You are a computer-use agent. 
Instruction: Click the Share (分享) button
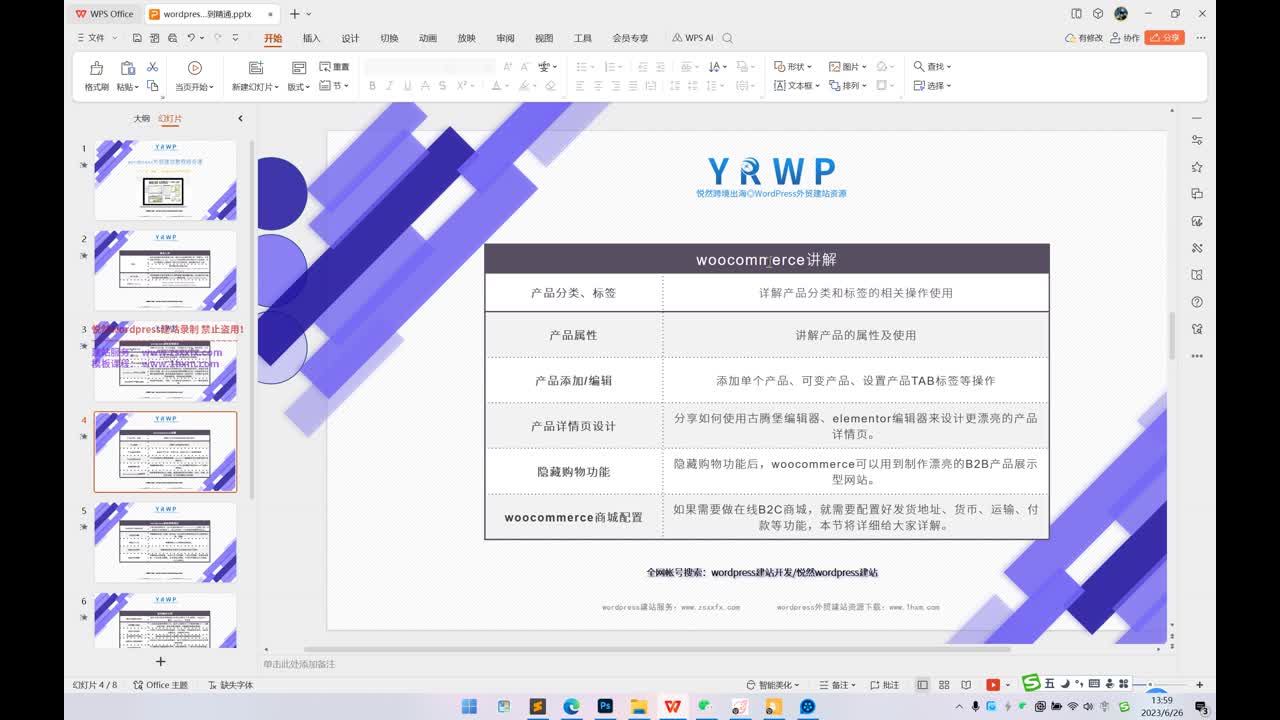pos(1165,37)
